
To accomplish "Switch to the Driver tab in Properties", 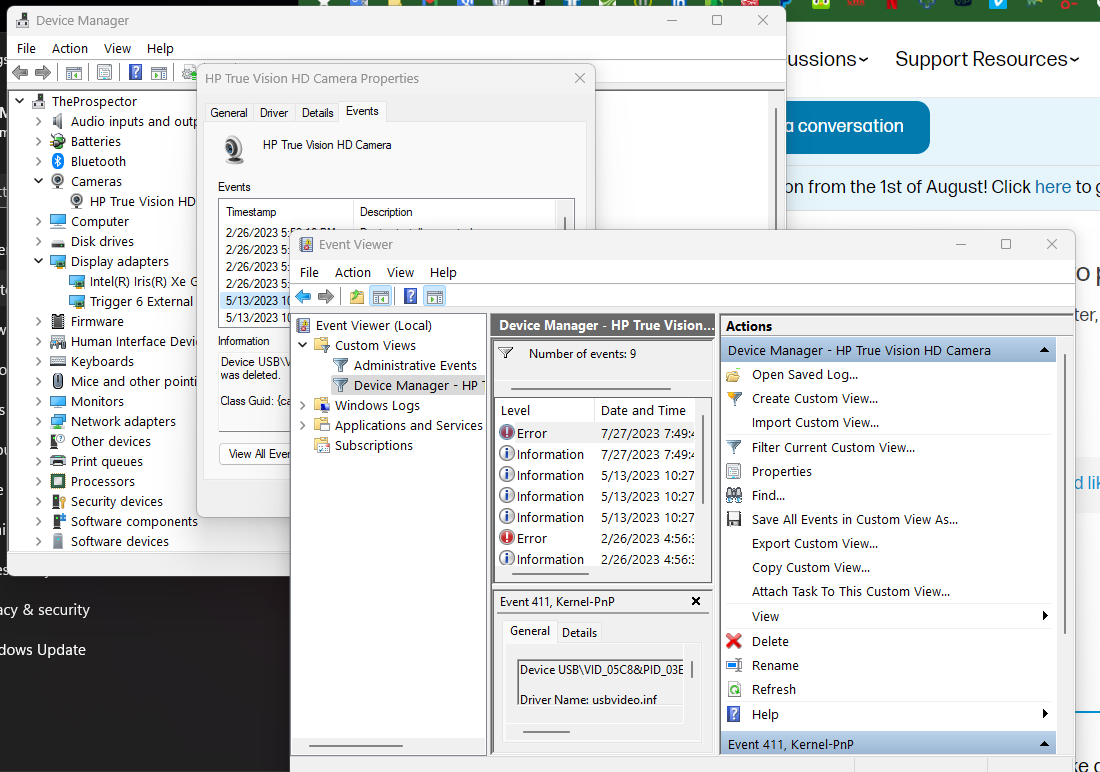I will (x=274, y=113).
